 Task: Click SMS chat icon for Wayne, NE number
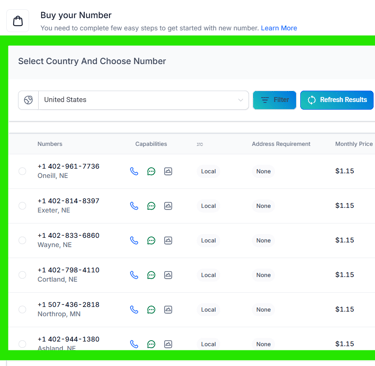click(x=151, y=240)
